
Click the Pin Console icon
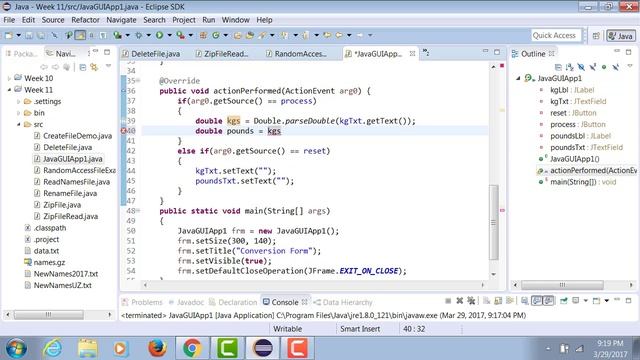pos(564,301)
